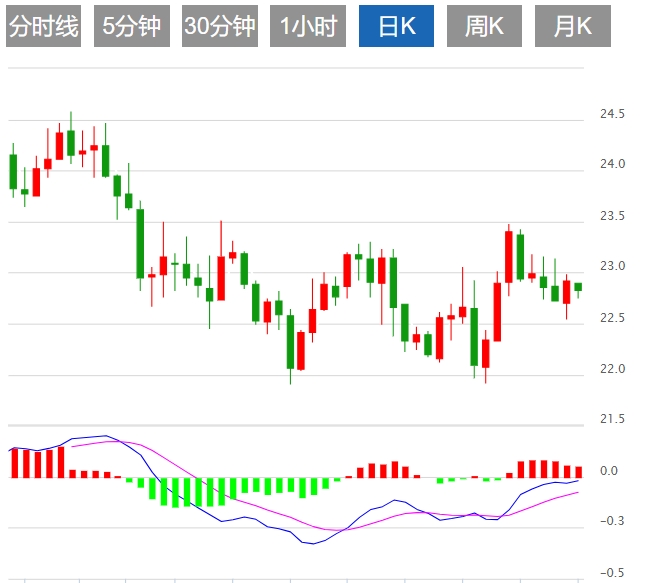The height and width of the screenshot is (583, 646).
Task: Click the first green candlestick at far left
Action: pos(13,171)
